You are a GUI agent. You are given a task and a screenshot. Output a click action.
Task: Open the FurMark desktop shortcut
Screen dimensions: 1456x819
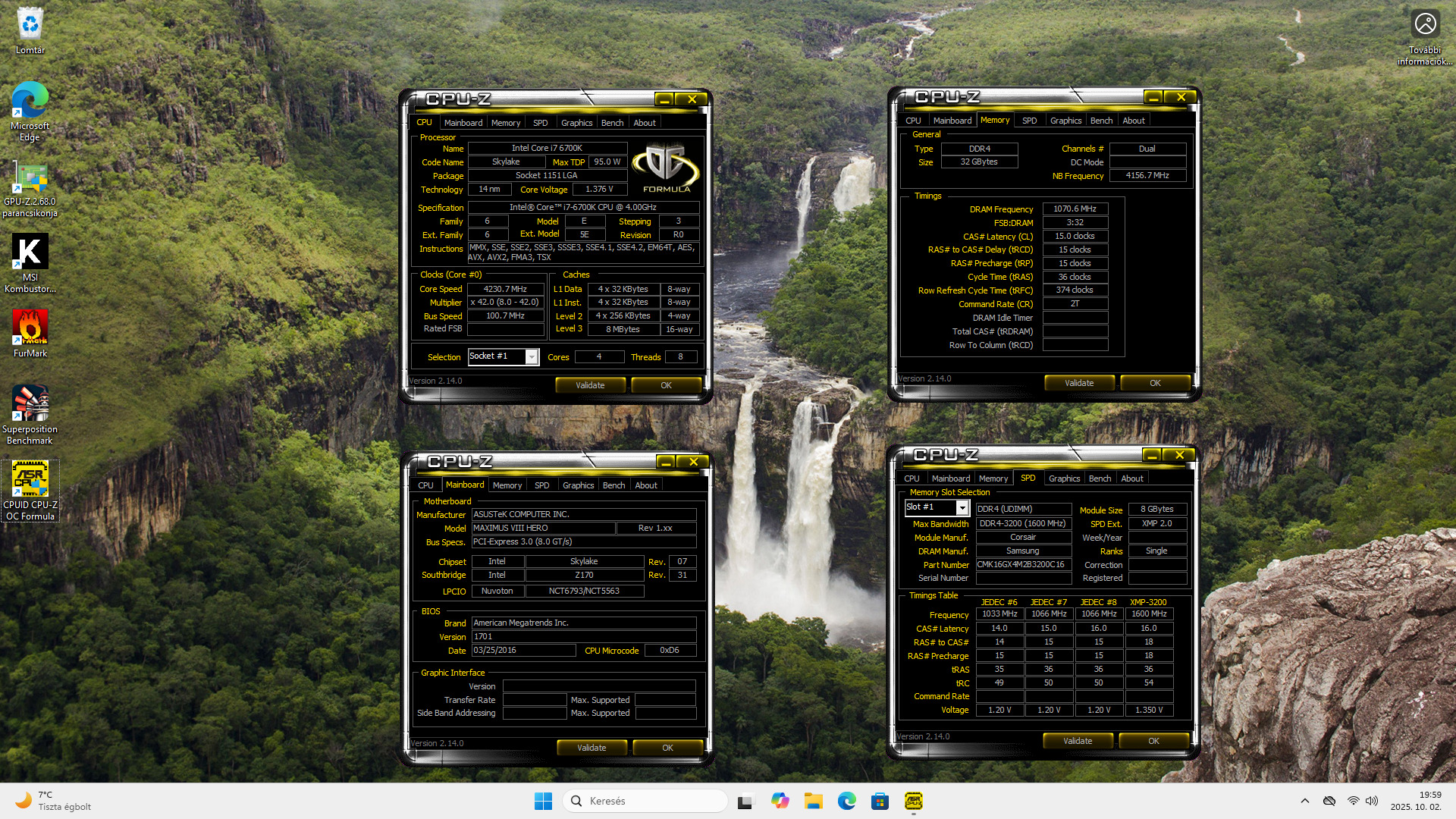click(x=30, y=328)
